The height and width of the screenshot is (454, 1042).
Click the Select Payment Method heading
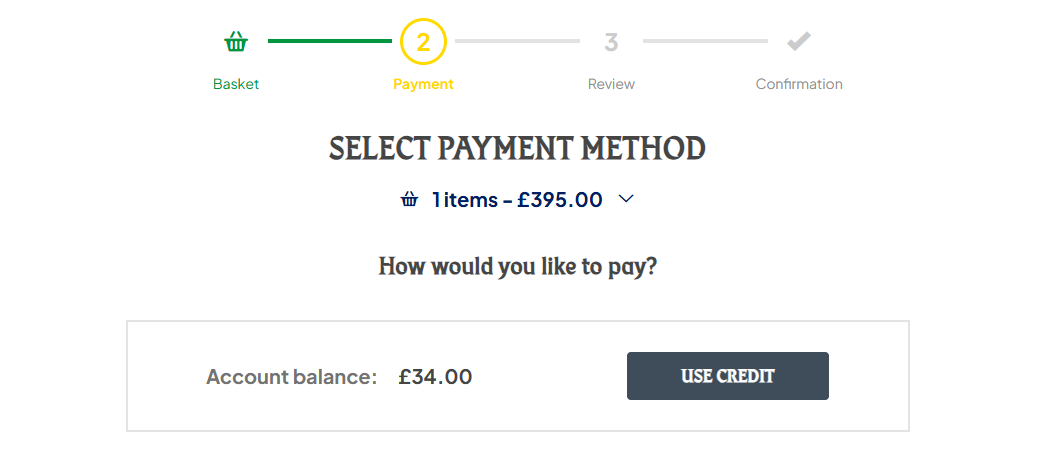tap(517, 149)
